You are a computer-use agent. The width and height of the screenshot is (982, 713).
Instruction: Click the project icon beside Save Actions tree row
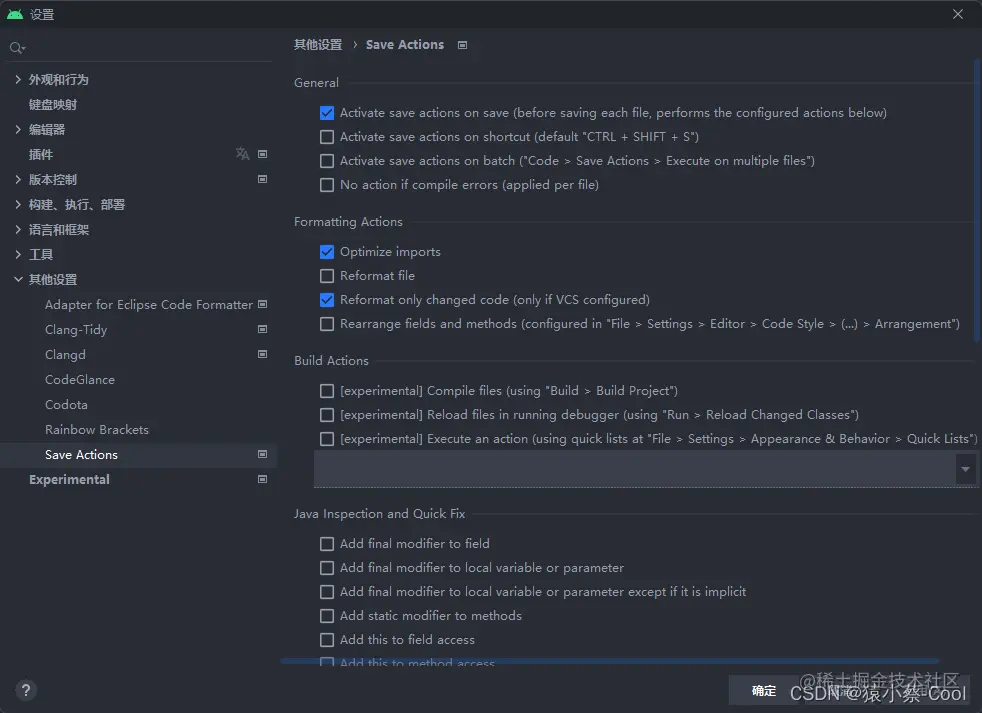coord(262,455)
